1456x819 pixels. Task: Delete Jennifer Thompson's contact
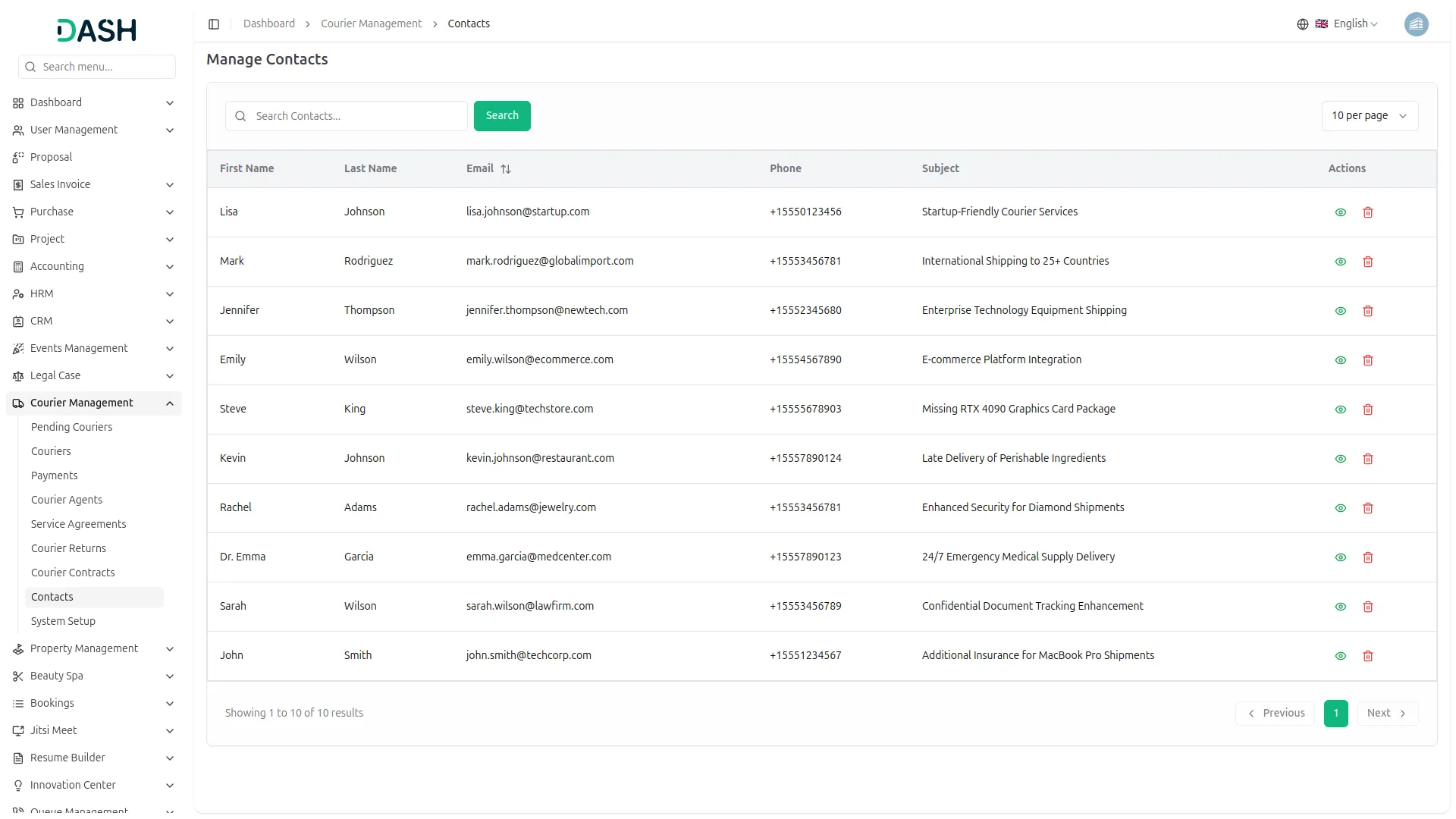[x=1368, y=311]
